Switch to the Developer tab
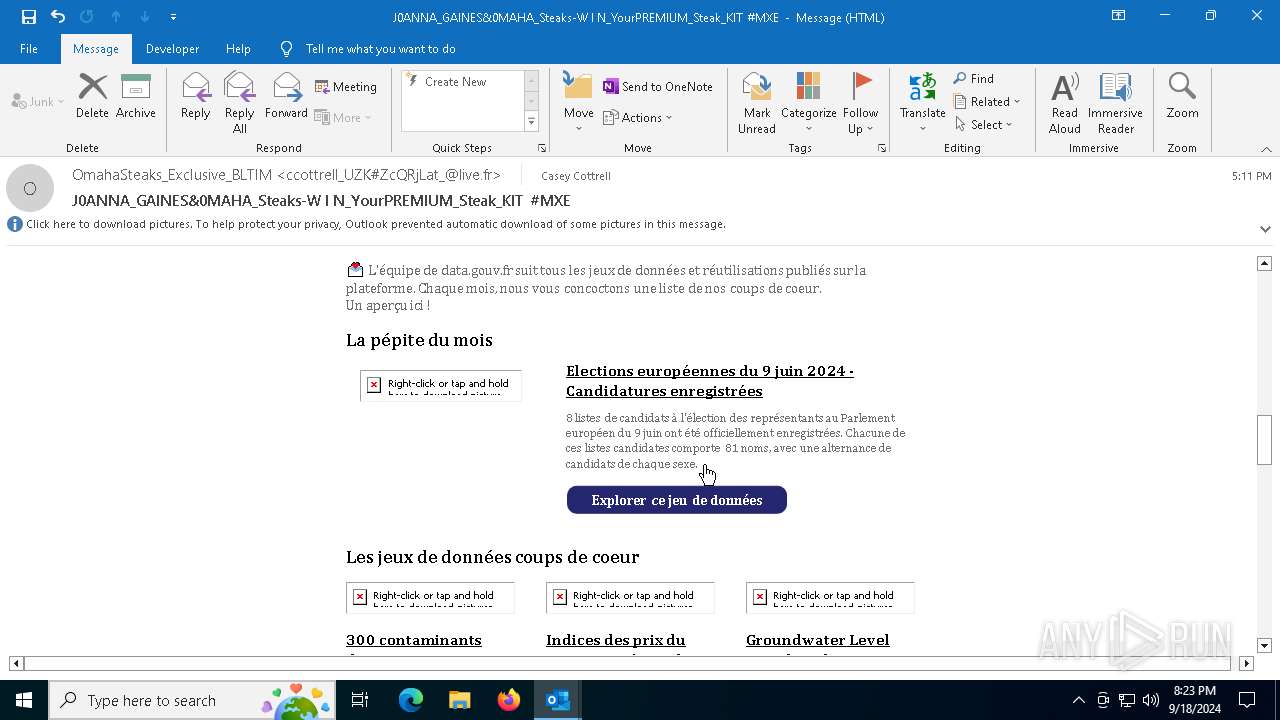The width and height of the screenshot is (1280, 720). [x=172, y=49]
